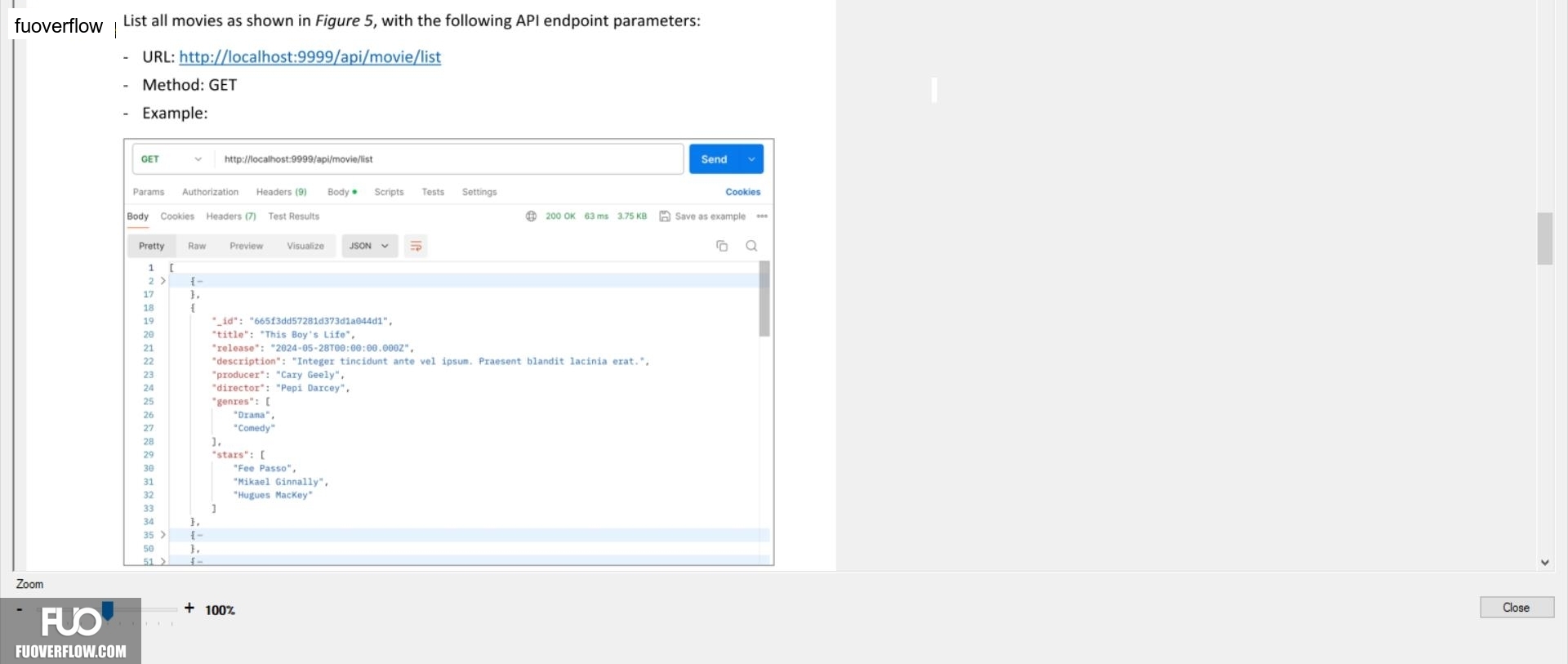Click the "Hugues MacKey" star entry
Screen dimensions: 1568x664
(273, 495)
